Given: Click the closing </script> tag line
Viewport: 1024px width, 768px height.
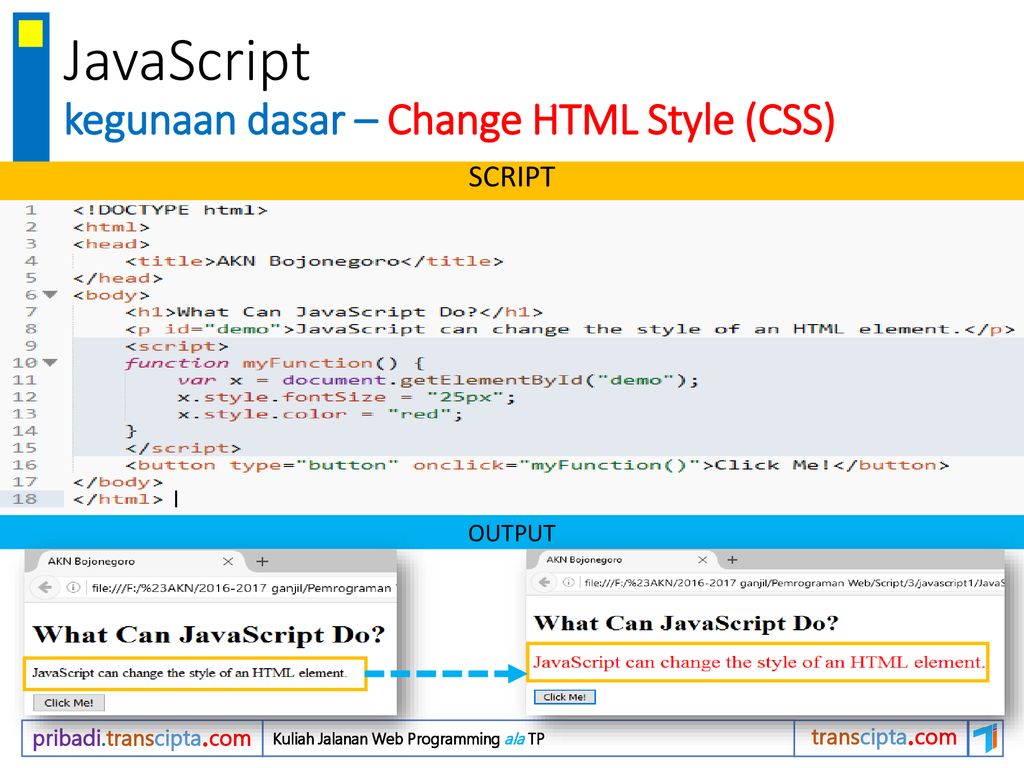Looking at the screenshot, I should (x=183, y=448).
